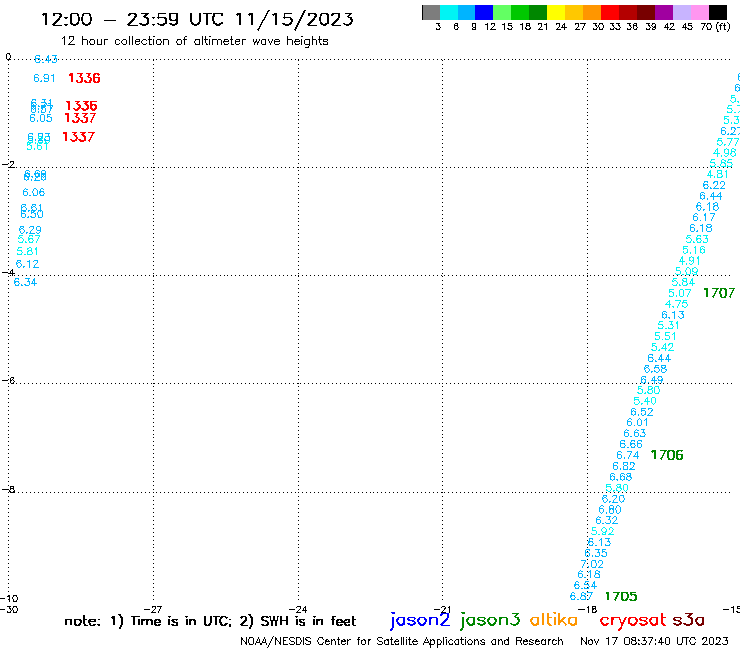Click the wave height value 6.12
Image resolution: width=740 pixels, height=650 pixels.
click(27, 264)
